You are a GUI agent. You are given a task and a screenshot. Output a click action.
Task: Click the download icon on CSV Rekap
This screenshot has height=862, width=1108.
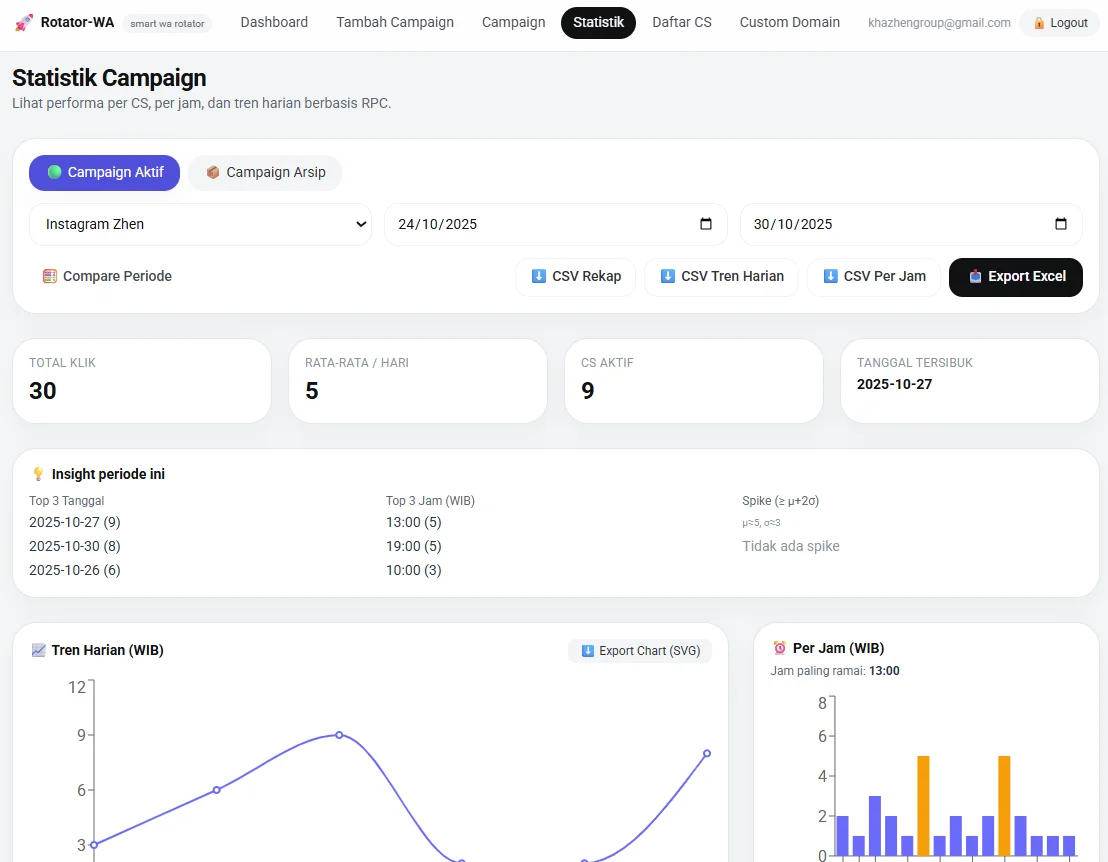click(x=538, y=277)
